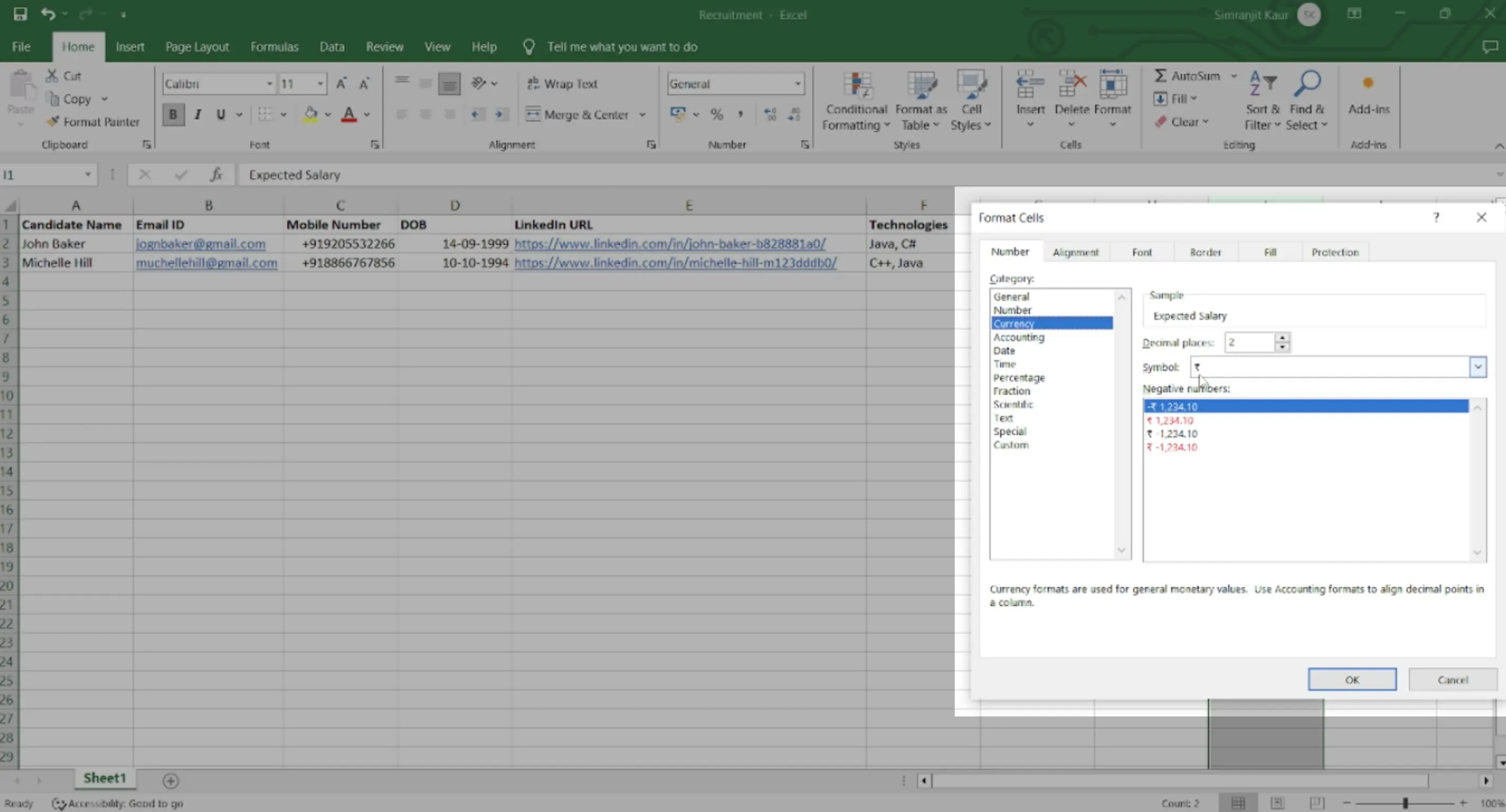This screenshot has width=1506, height=812.
Task: Click the Format Painter brush
Action: coord(53,121)
